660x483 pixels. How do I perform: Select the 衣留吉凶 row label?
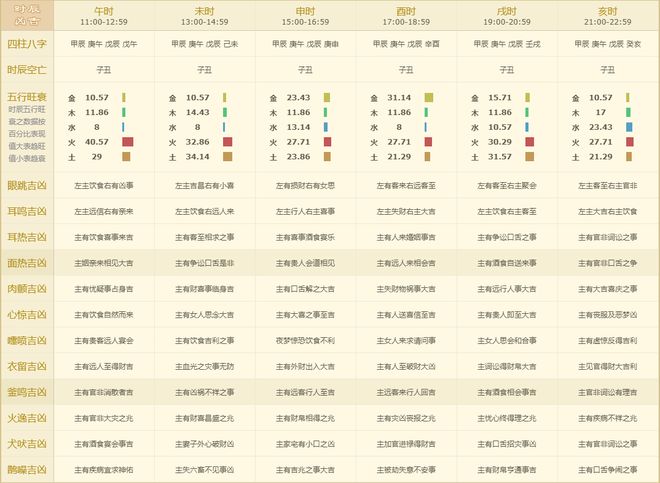[x=27, y=366]
